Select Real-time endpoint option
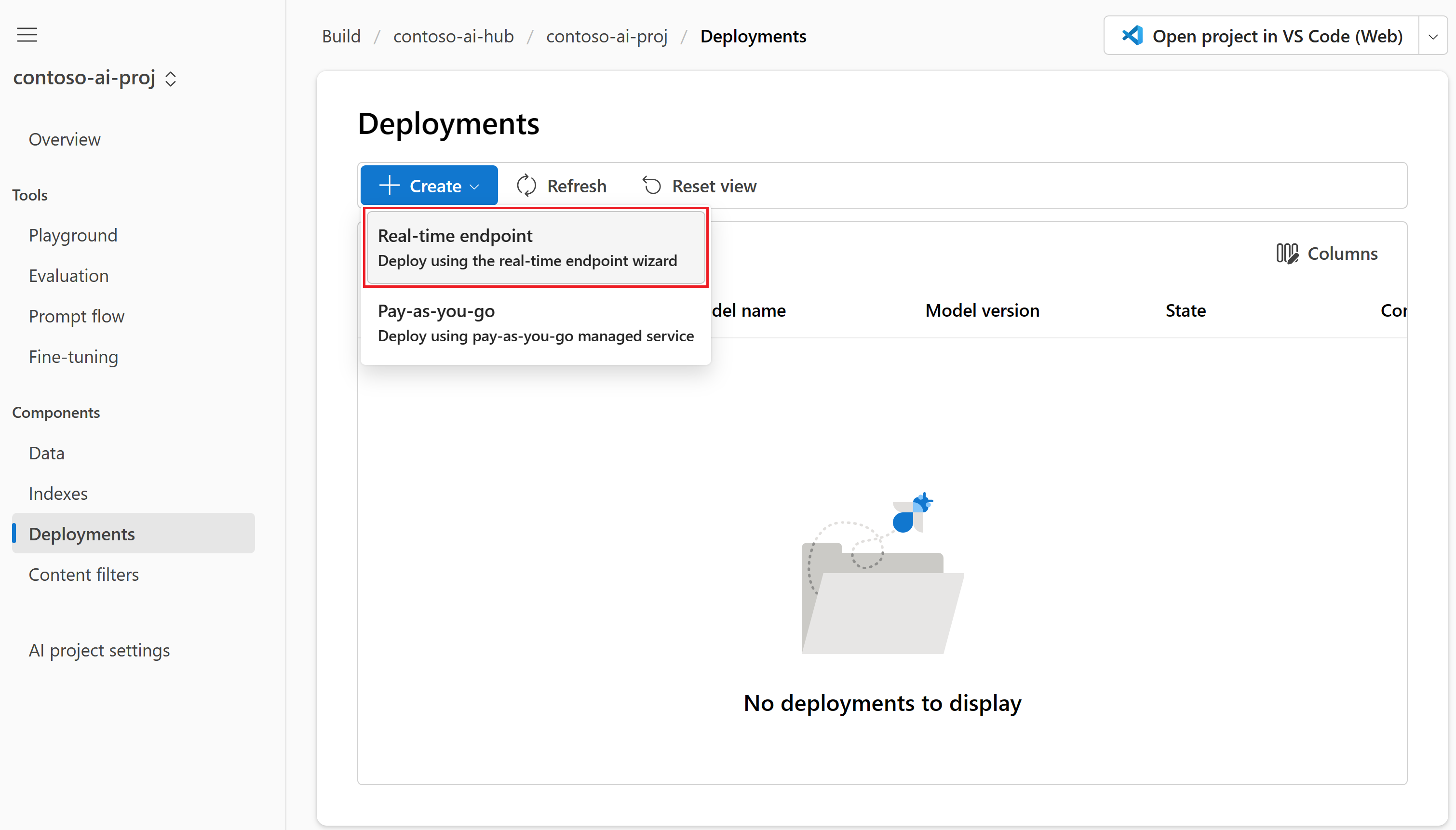 click(536, 247)
